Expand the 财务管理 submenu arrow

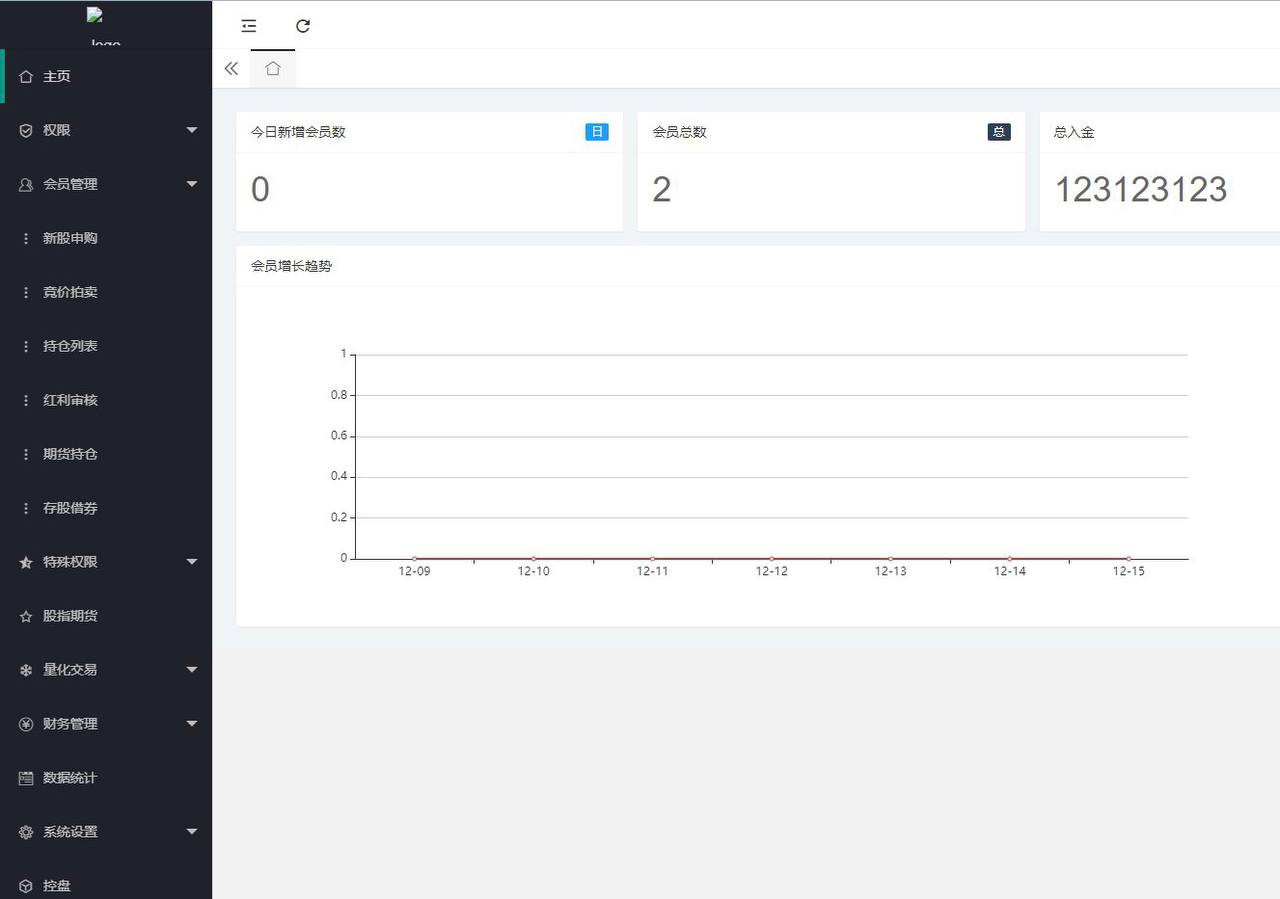(x=192, y=724)
